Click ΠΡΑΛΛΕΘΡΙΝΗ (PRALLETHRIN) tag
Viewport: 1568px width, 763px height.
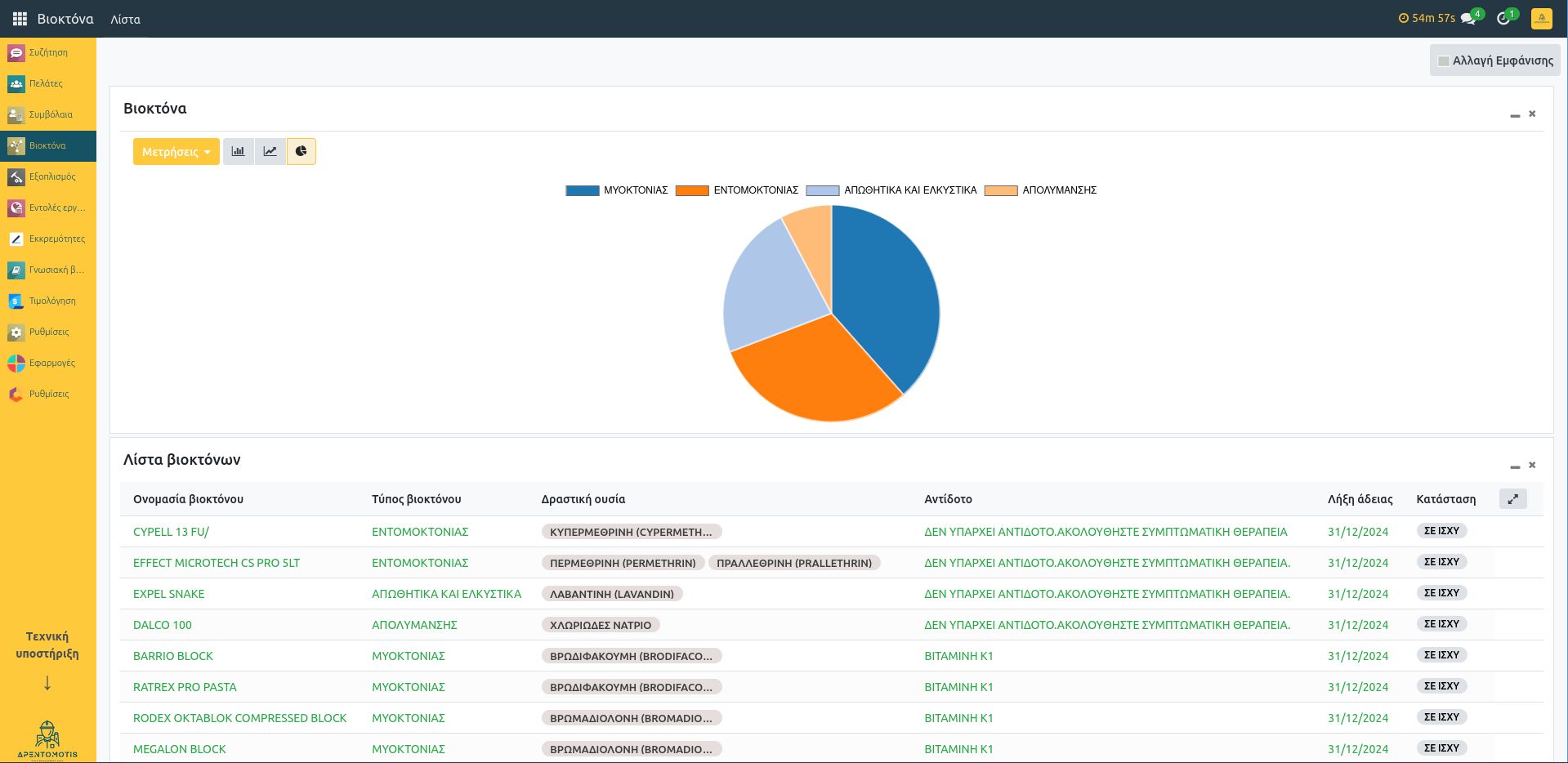point(794,563)
